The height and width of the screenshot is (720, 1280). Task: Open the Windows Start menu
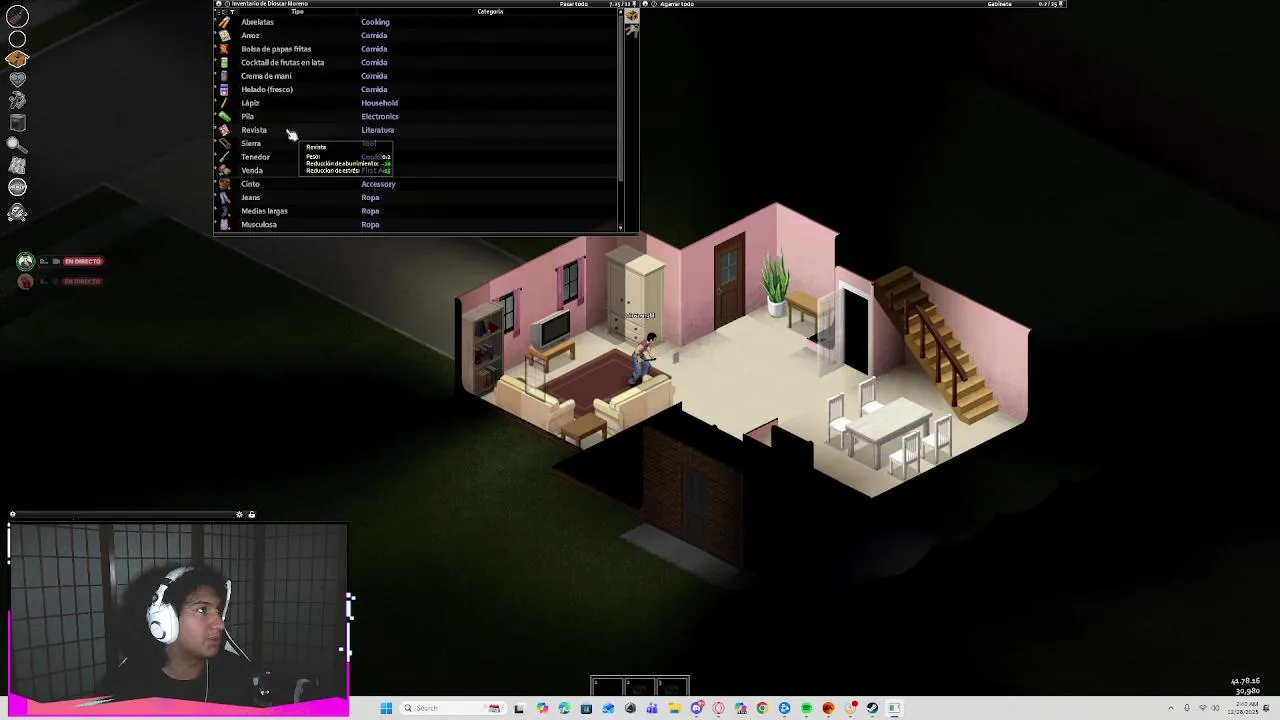(x=386, y=708)
